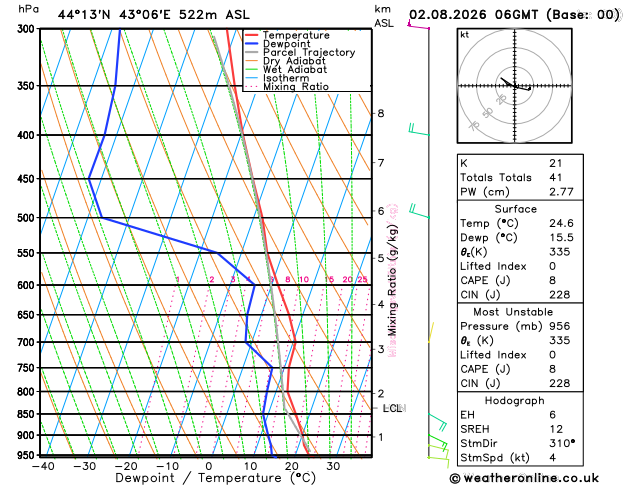Click the teal wind barb at 400 hPa
This screenshot has width=629, height=486.
(419, 130)
